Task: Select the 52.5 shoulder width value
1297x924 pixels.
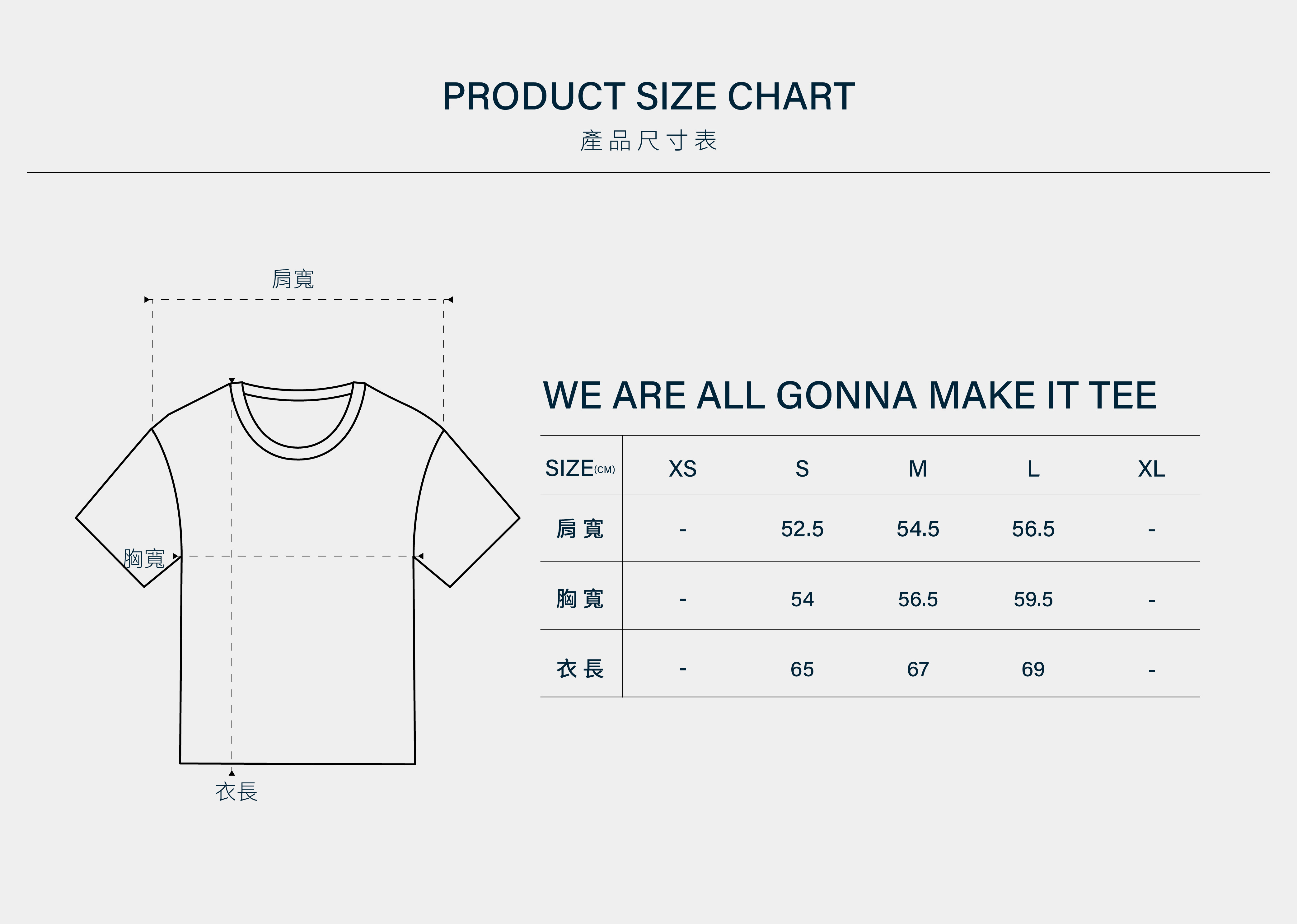Action: 802,529
